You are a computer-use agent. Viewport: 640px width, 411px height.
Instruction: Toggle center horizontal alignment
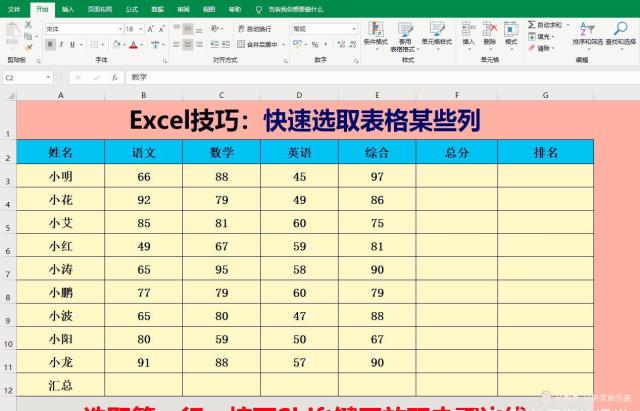click(x=188, y=44)
